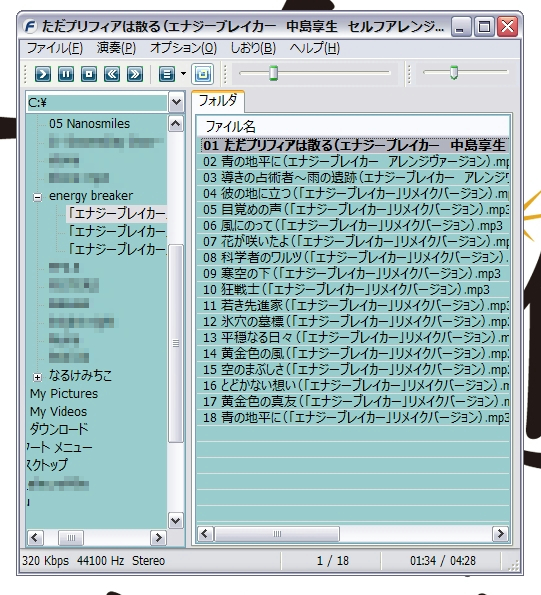541x595 pixels.
Task: Stop playback with the stop button
Action: pos(89,74)
